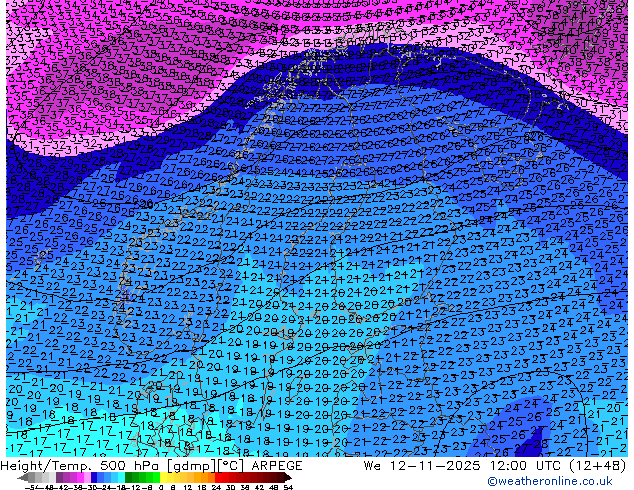Click the '(12+48)' forecast offset text
The image size is (634, 490).
597,466
